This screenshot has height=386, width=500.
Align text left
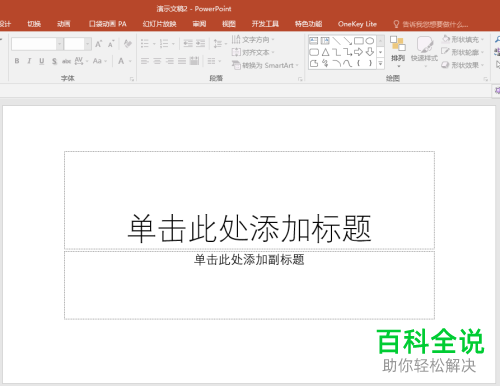144,61
